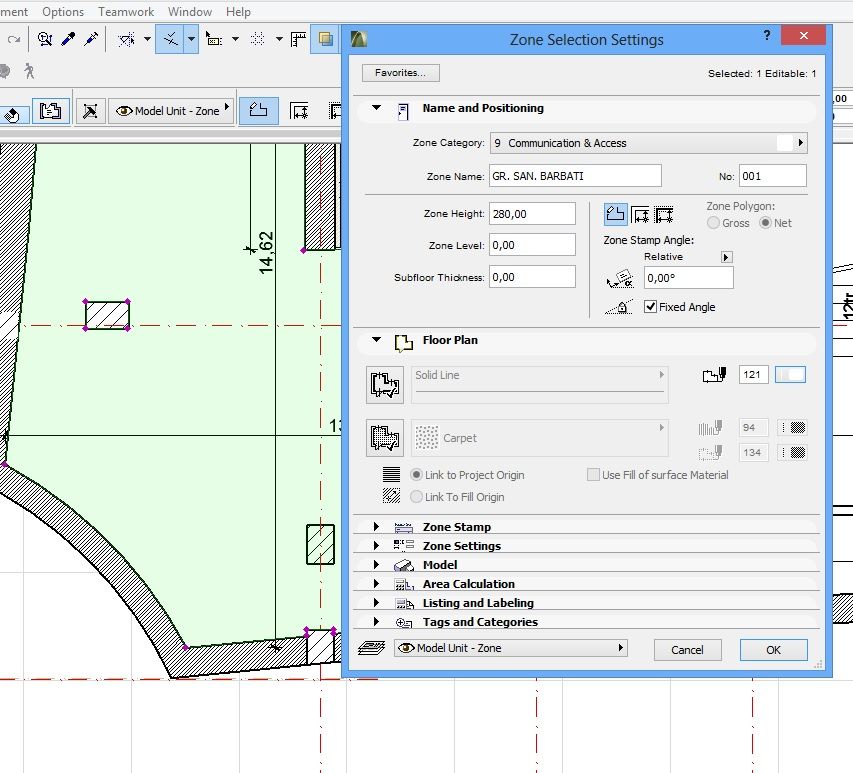The width and height of the screenshot is (853, 773).
Task: Toggle the zone cover fill override button
Action: (385, 438)
